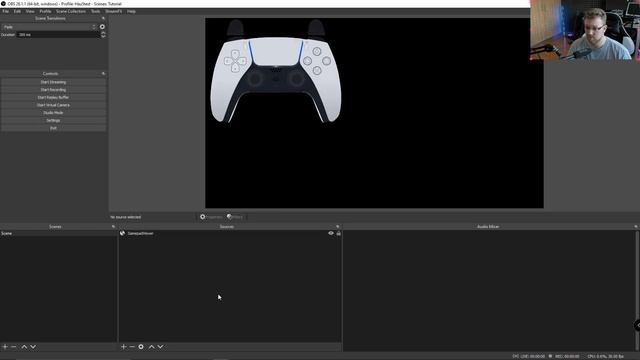The height and width of the screenshot is (360, 640).
Task: Click the LIVE timer in status bar
Action: 533,356
